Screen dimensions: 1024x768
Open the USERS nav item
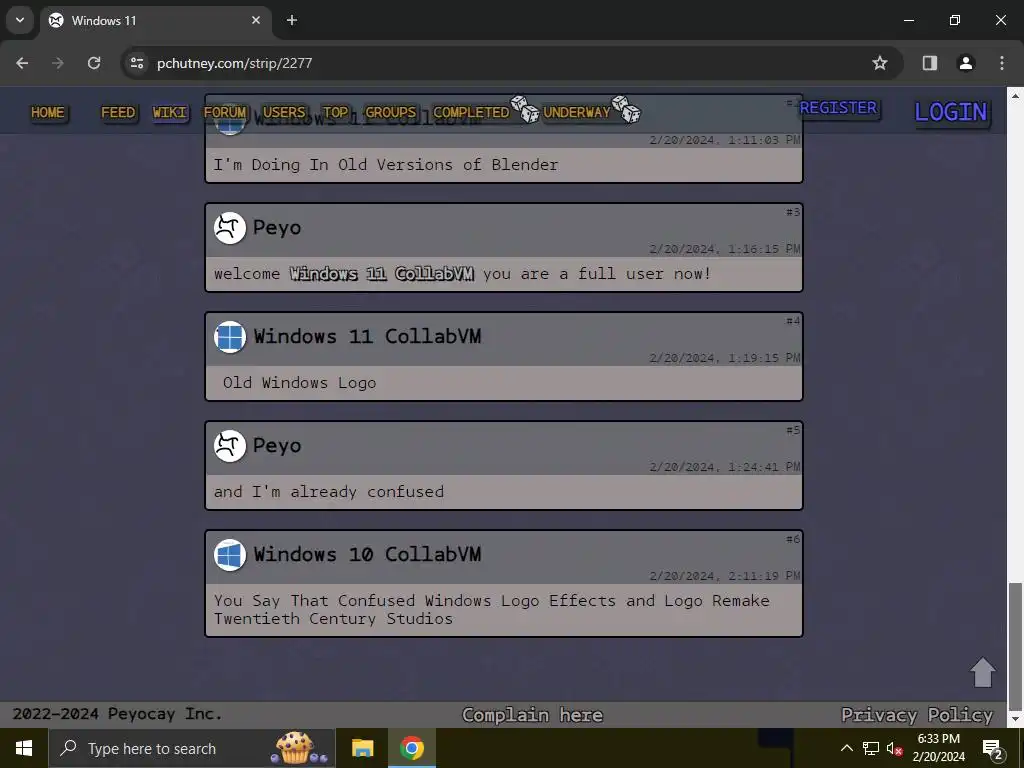pyautogui.click(x=284, y=112)
